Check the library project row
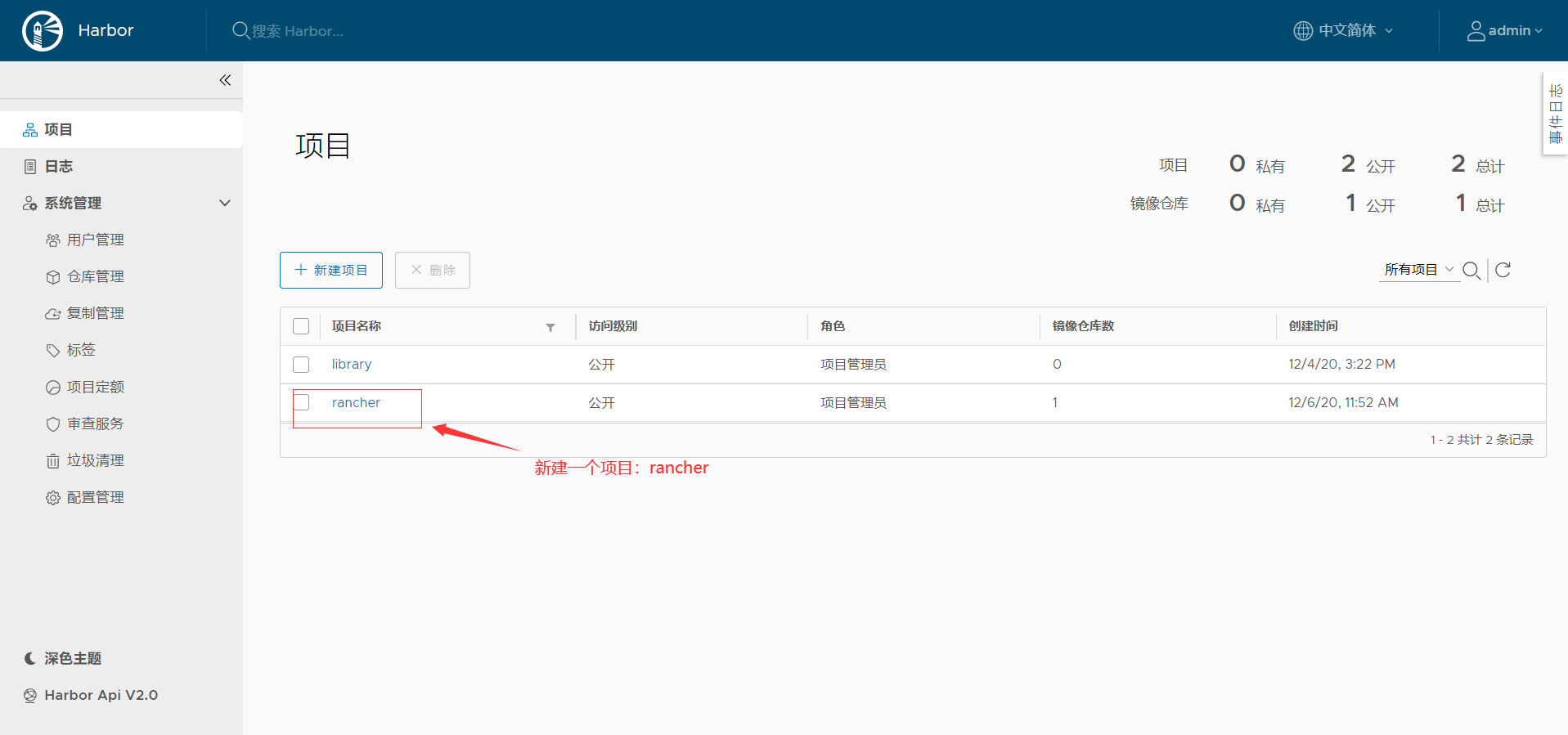 301,365
